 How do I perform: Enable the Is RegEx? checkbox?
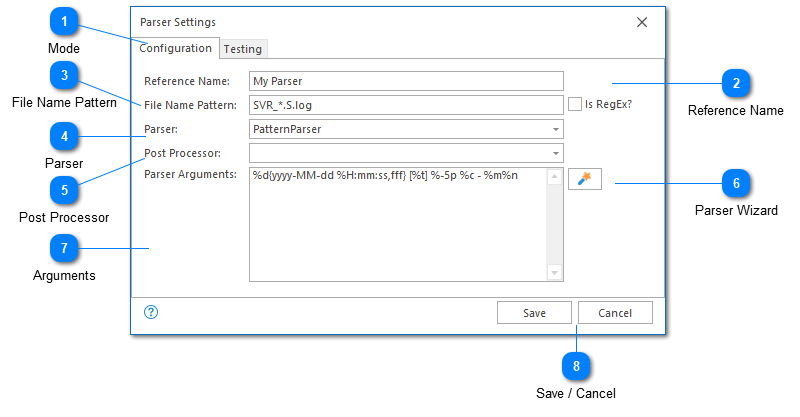point(575,104)
